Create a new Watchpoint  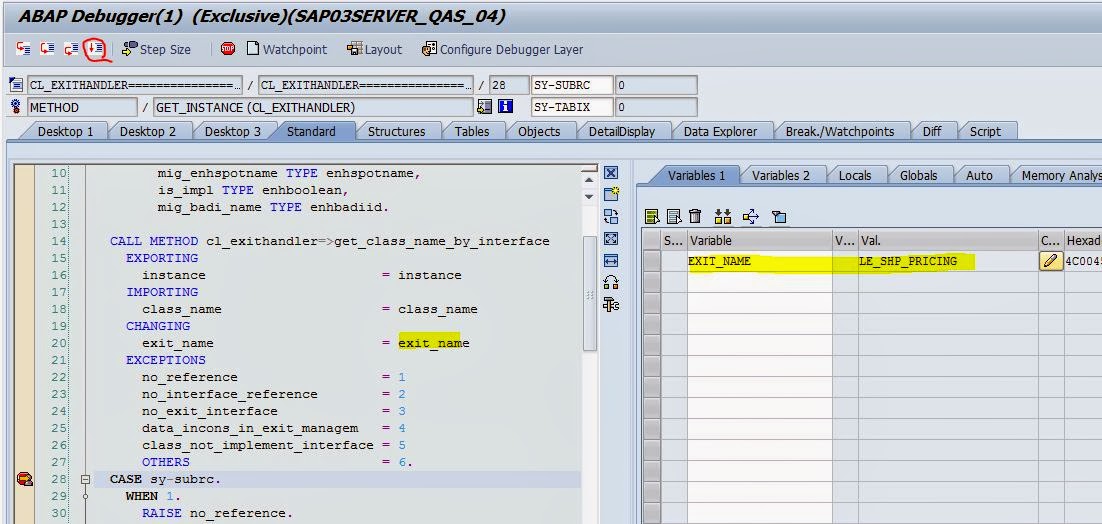[286, 49]
